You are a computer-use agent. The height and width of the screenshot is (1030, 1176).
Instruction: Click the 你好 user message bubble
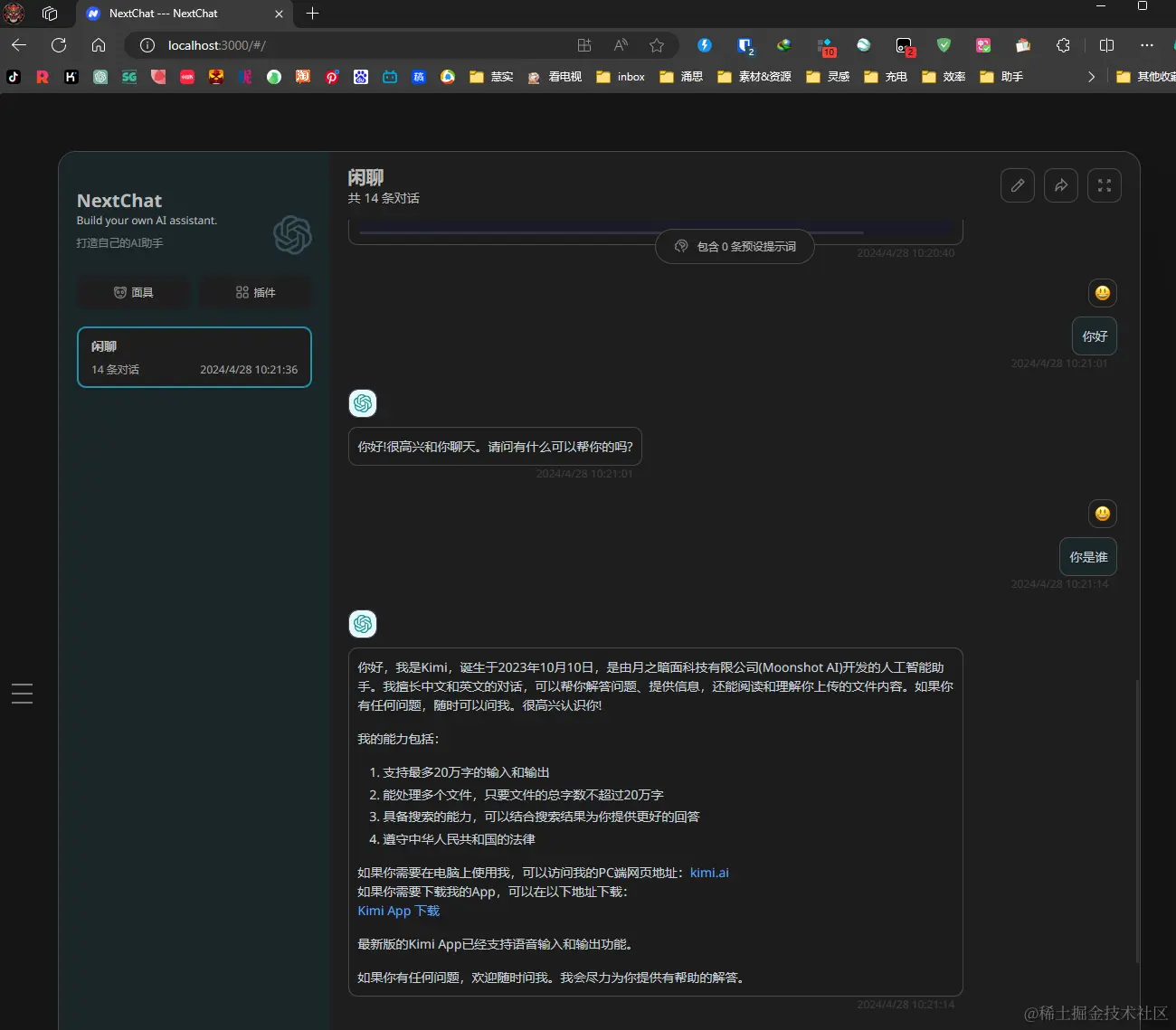1095,336
